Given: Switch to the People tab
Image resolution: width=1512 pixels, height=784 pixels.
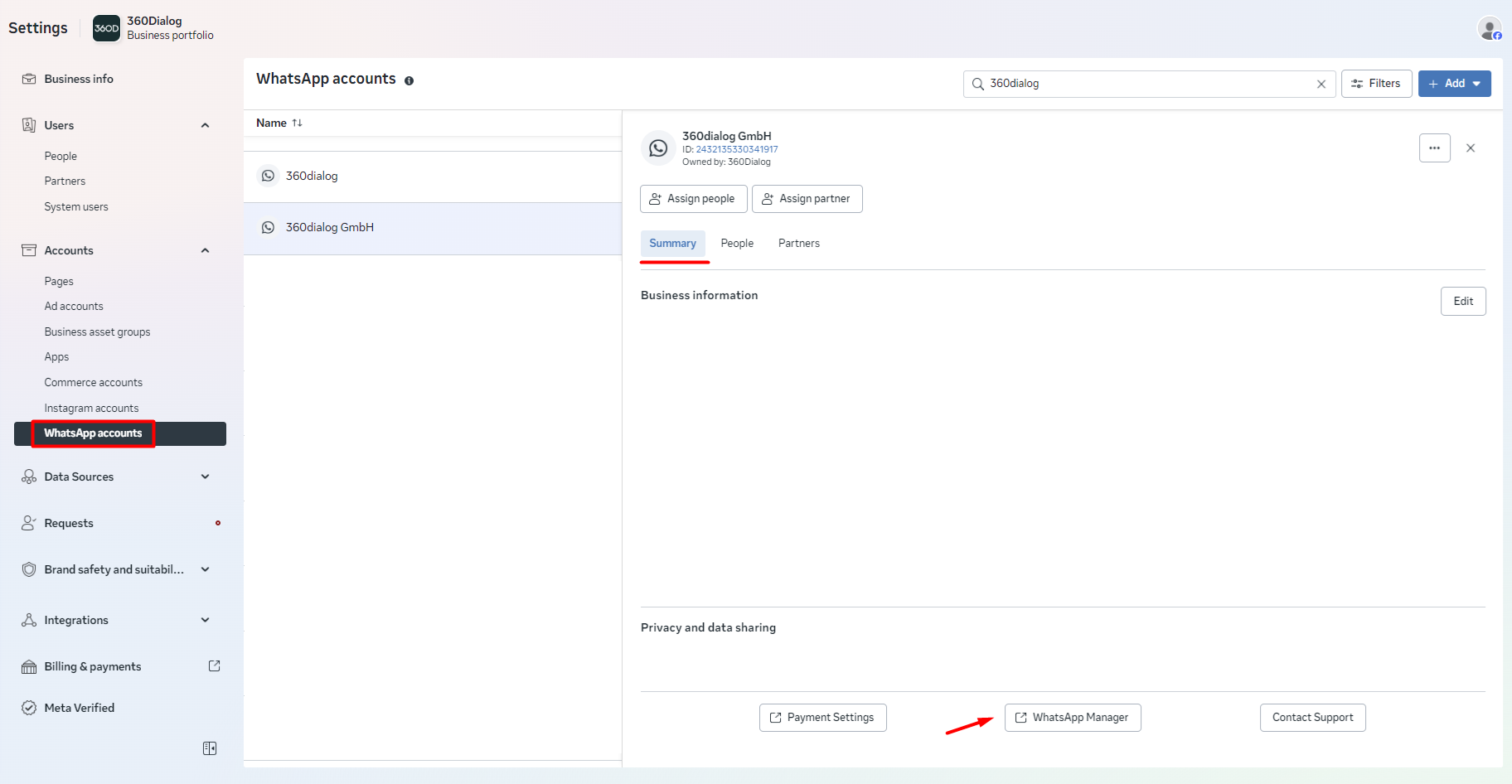Looking at the screenshot, I should [x=737, y=244].
